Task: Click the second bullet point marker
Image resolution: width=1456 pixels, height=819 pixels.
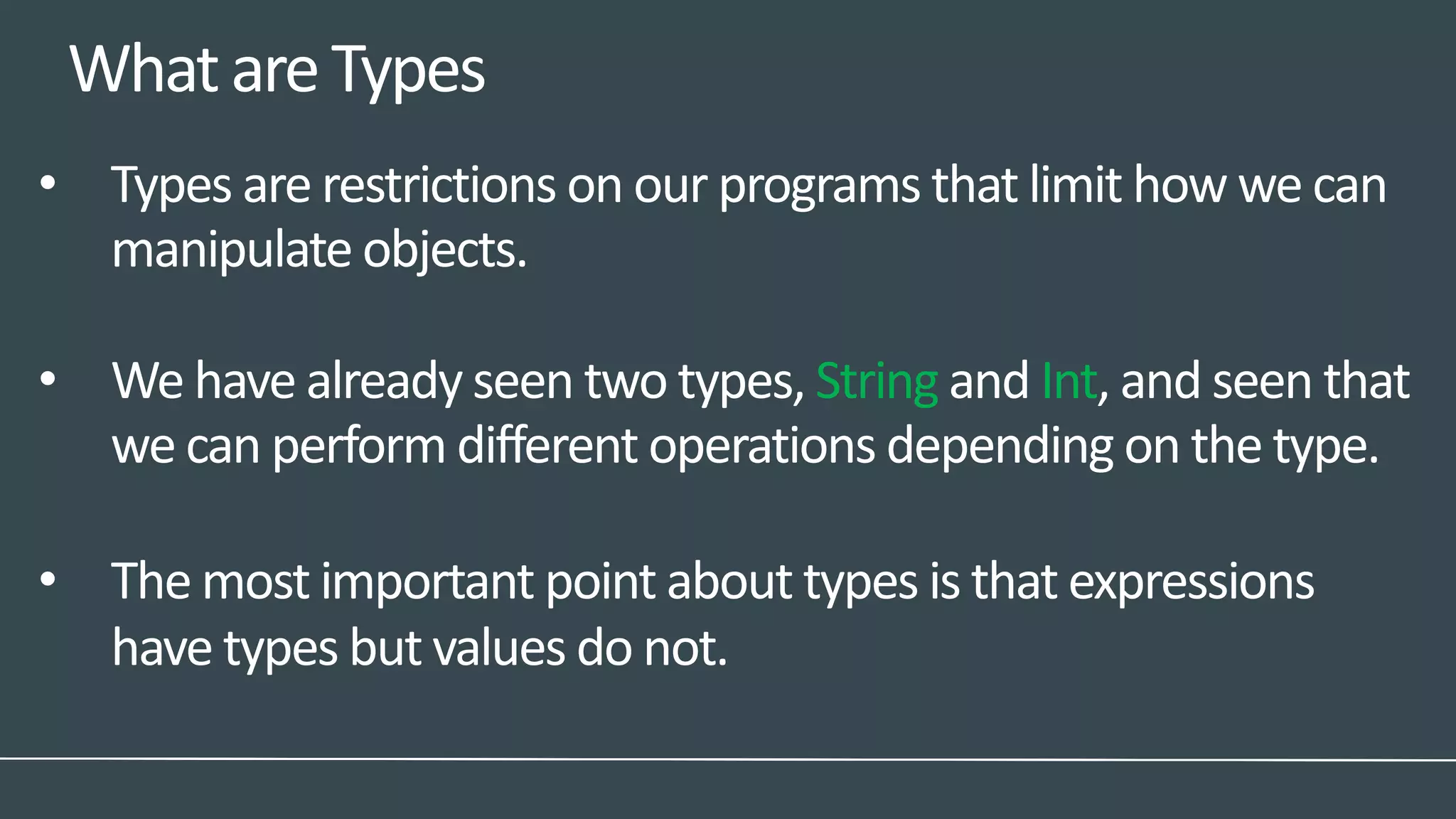Action: [48, 380]
